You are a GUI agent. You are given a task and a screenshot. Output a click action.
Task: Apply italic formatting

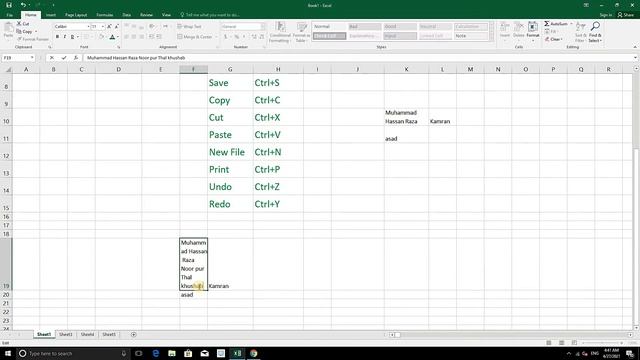point(65,37)
